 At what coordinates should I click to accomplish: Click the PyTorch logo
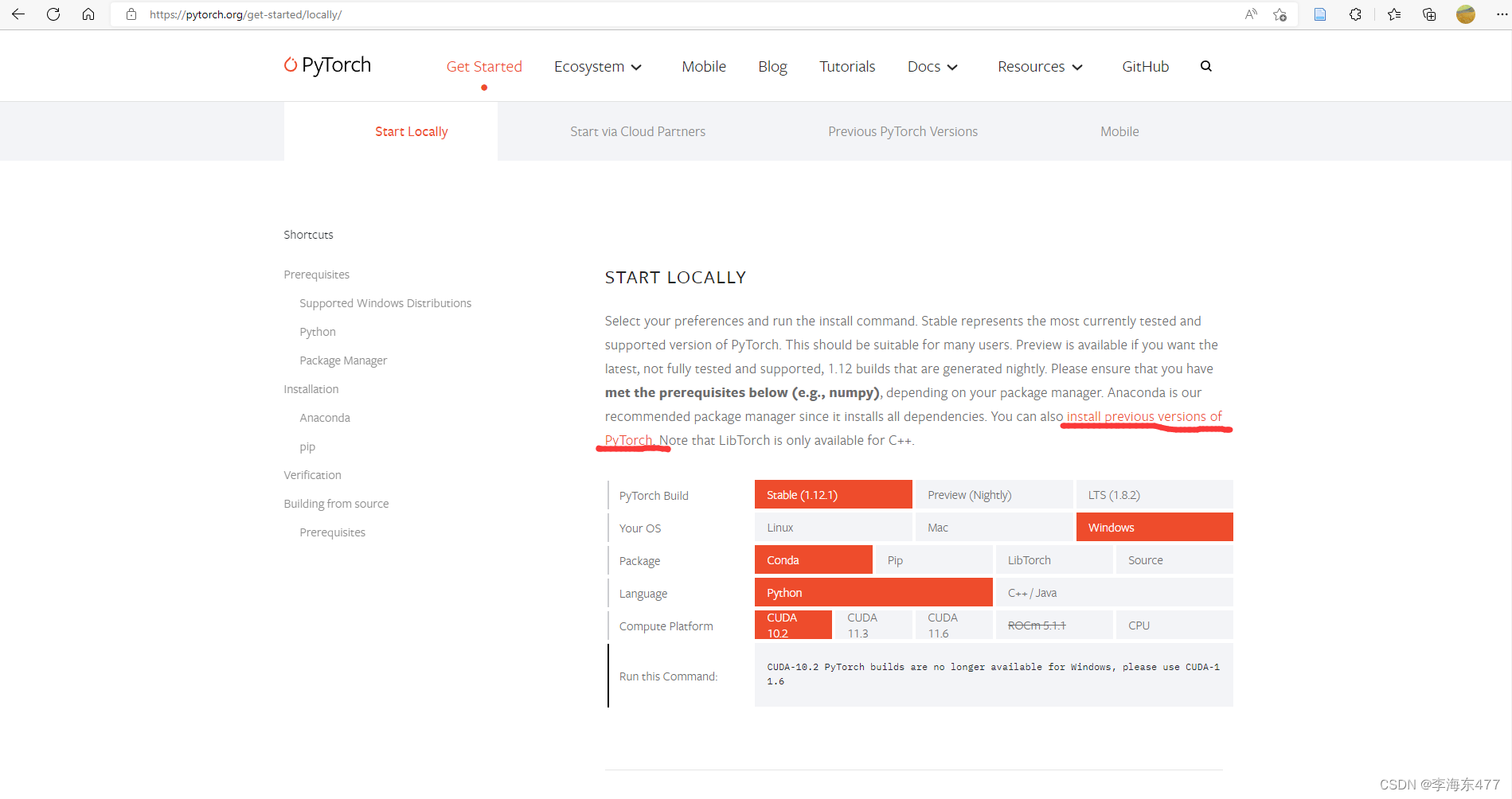[327, 64]
